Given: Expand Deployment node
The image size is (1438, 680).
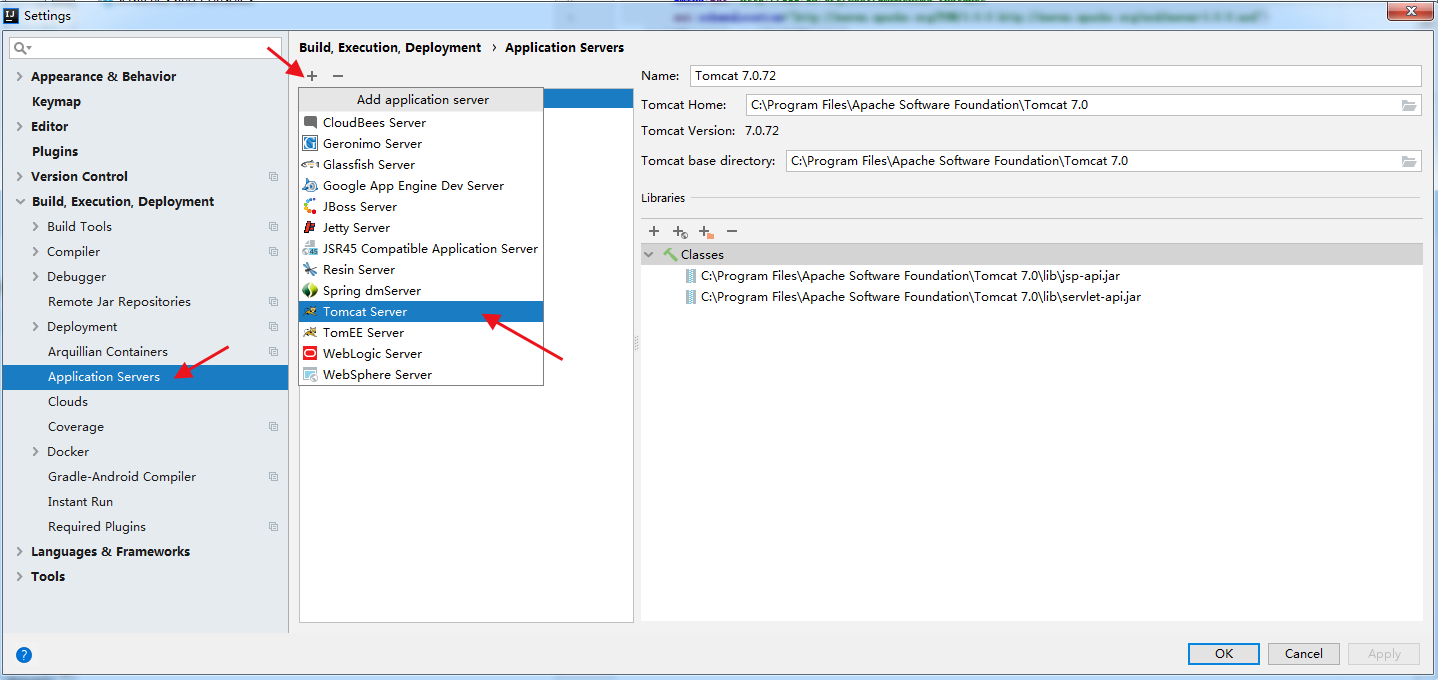Looking at the screenshot, I should 36,326.
